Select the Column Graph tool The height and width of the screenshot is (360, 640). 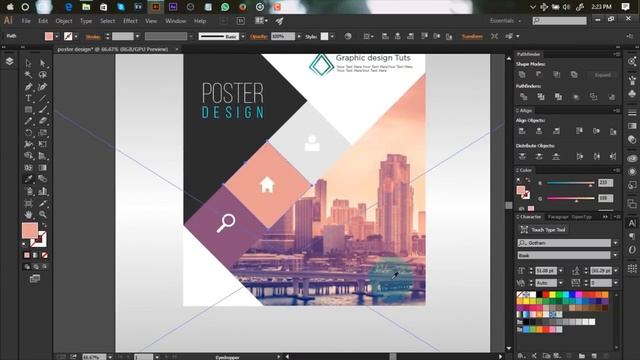(x=42, y=191)
